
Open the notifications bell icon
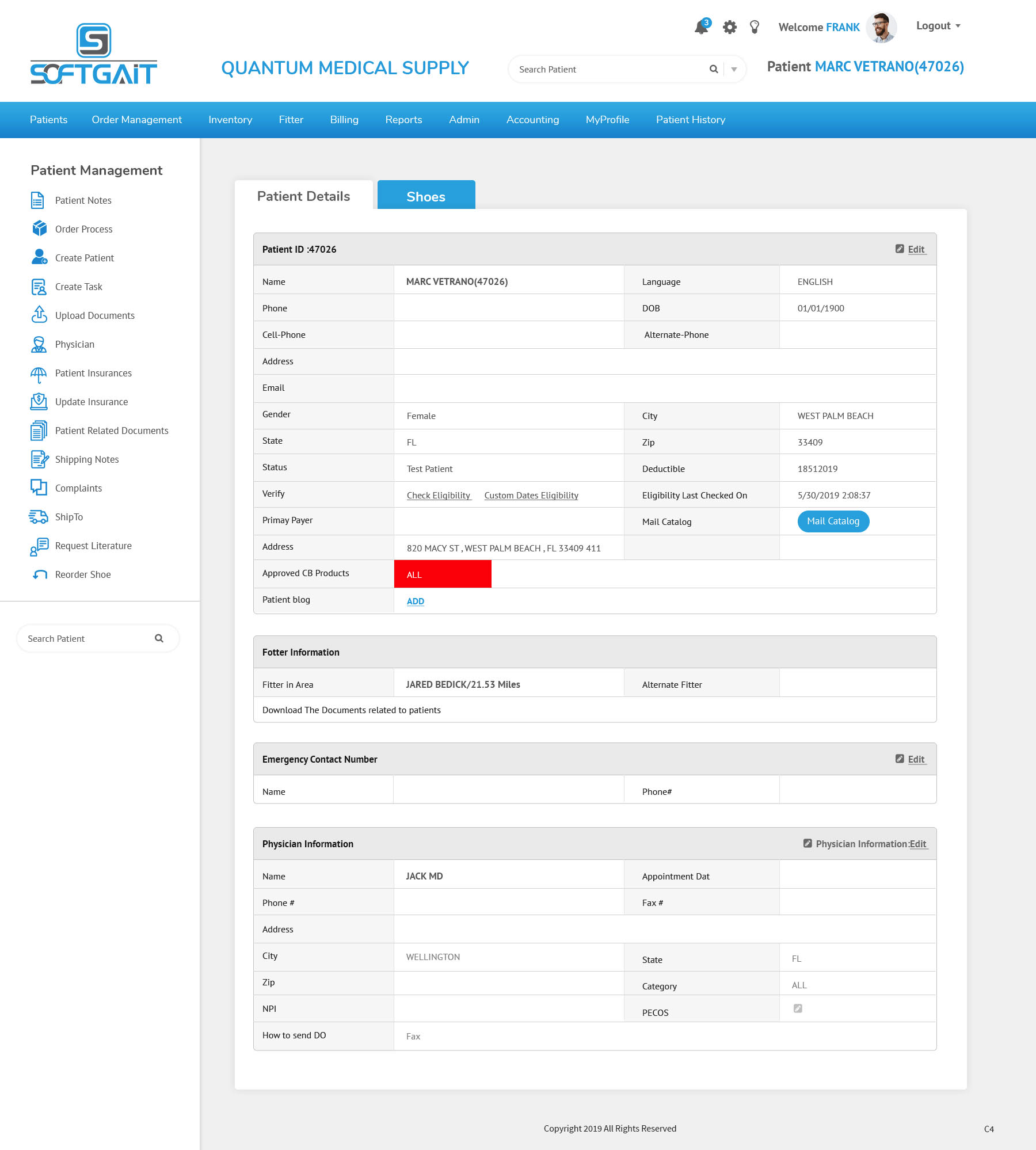point(702,26)
